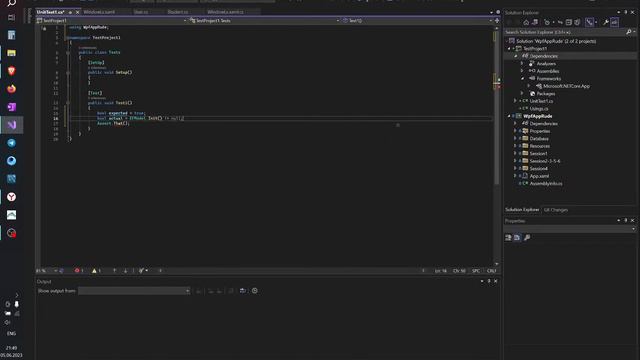Click Show All Files icon in Solution Explorer

click(577, 22)
